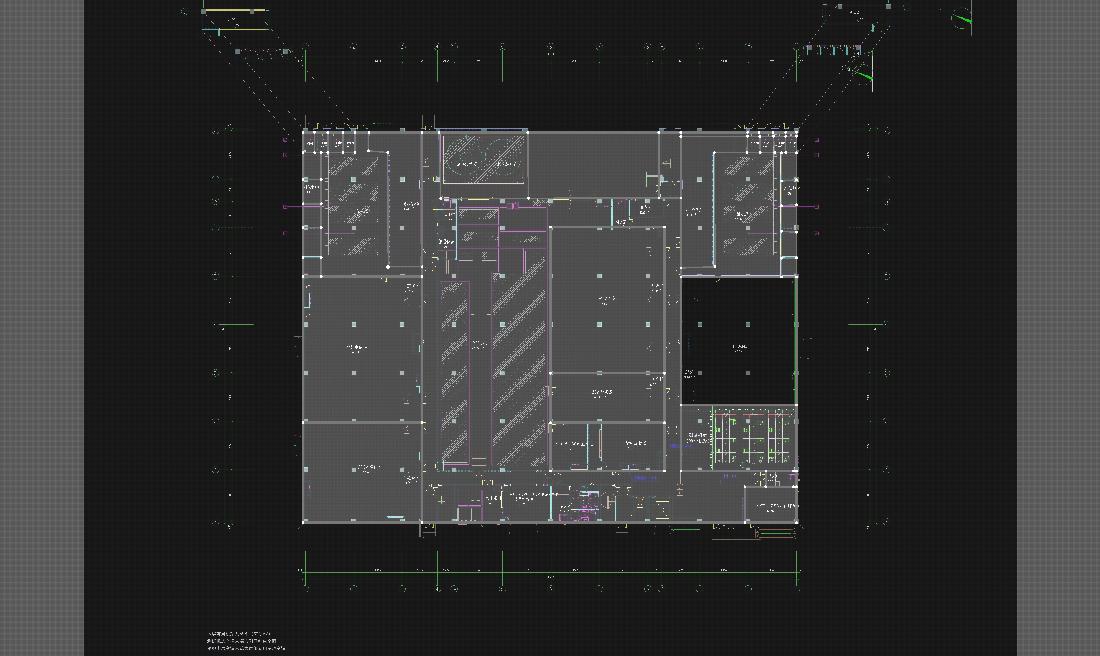Select the large middle-left room
The width and height of the screenshot is (1100, 656).
coord(360,348)
